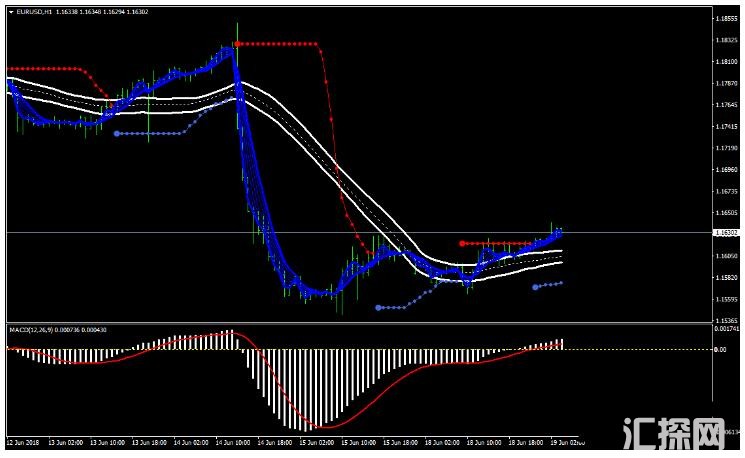Click the 14 Jun 02:00 time label
Screen dimensions: 745x458
point(191,442)
